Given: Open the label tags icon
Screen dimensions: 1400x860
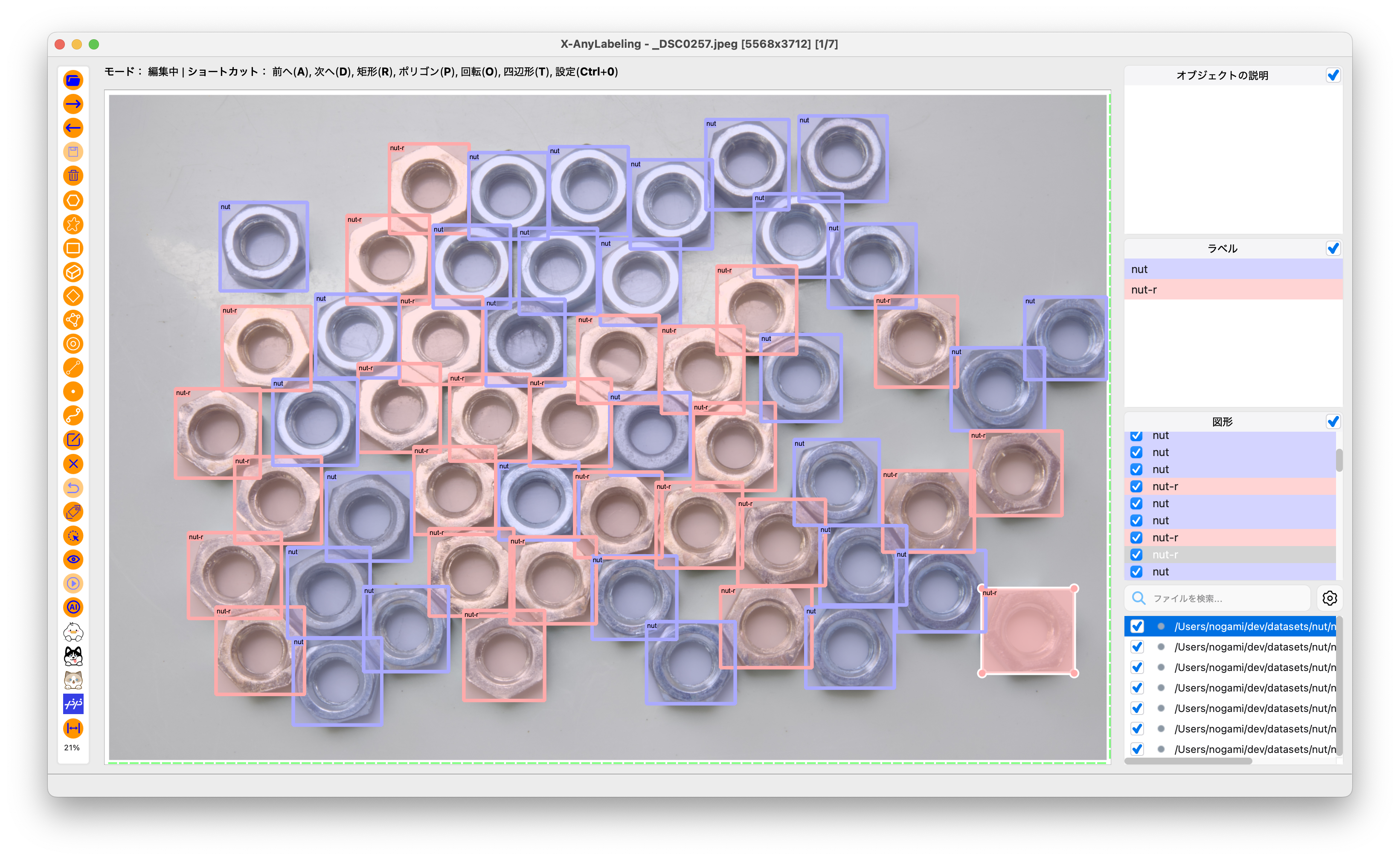Looking at the screenshot, I should tap(73, 512).
